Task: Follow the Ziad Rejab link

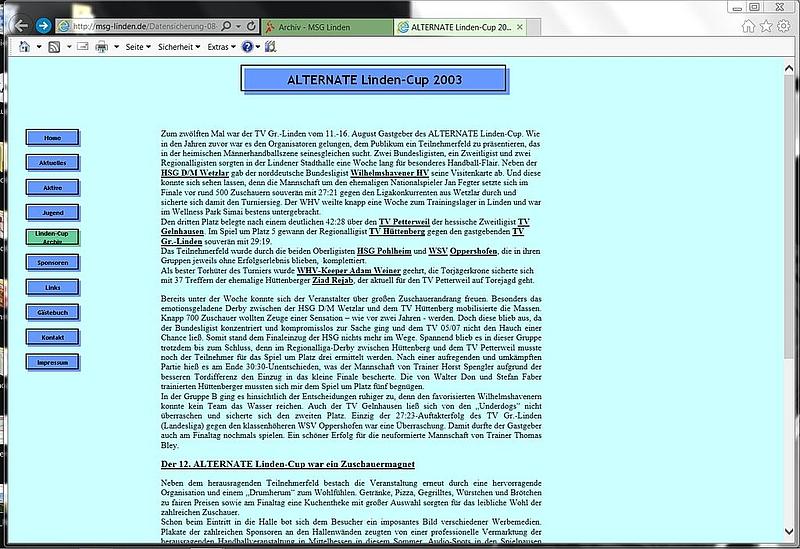Action: pyautogui.click(x=333, y=280)
